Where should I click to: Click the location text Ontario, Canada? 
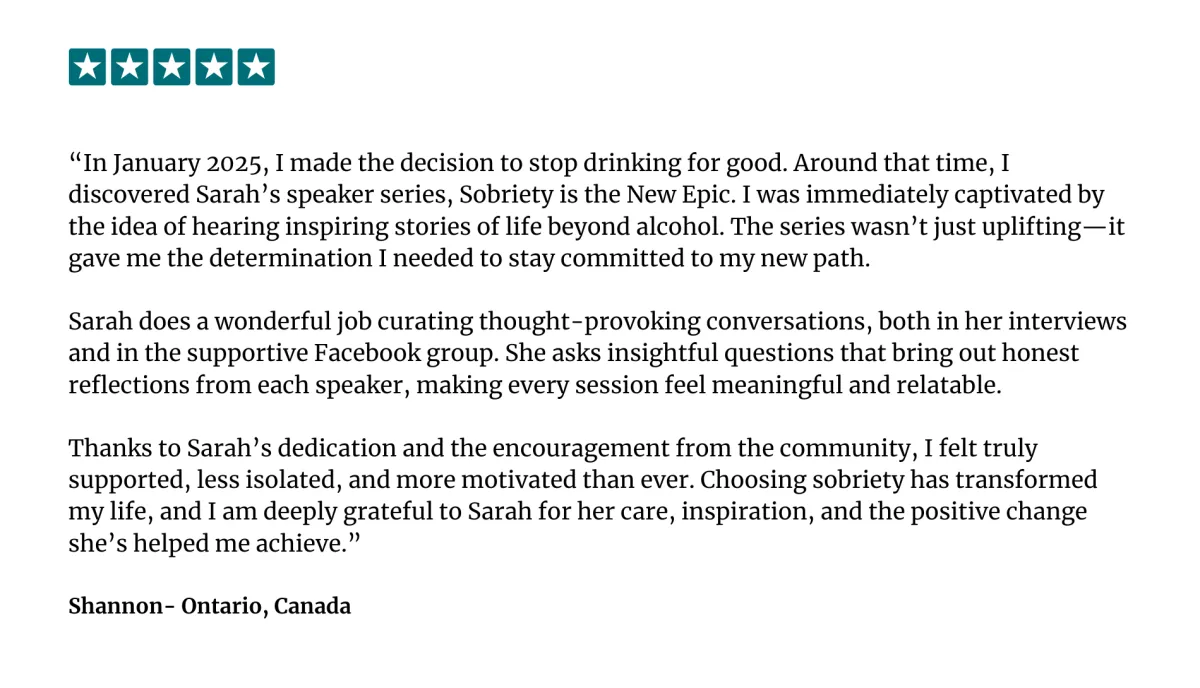click(x=266, y=606)
